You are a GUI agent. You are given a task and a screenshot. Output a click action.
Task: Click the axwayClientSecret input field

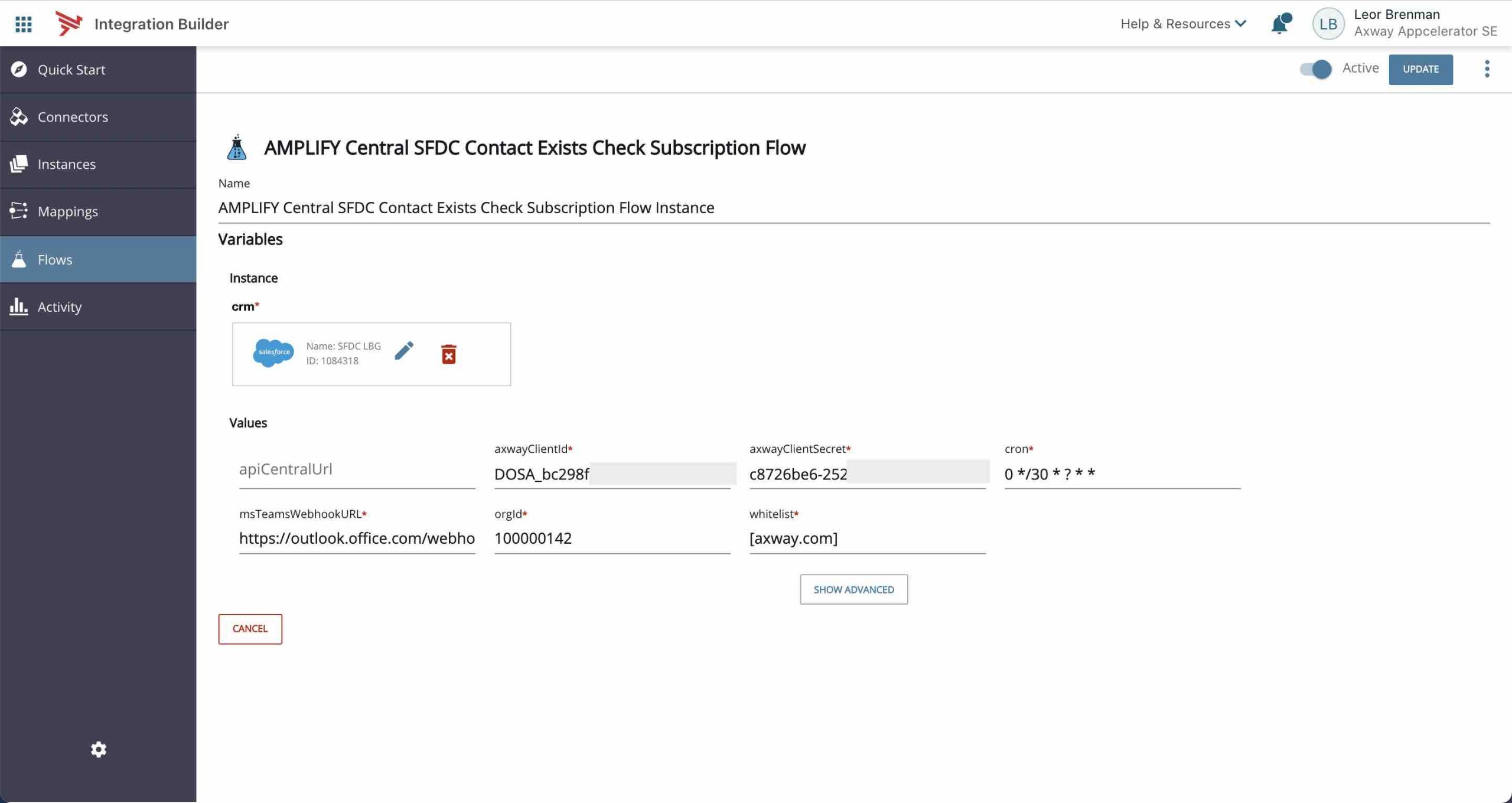pyautogui.click(x=867, y=474)
